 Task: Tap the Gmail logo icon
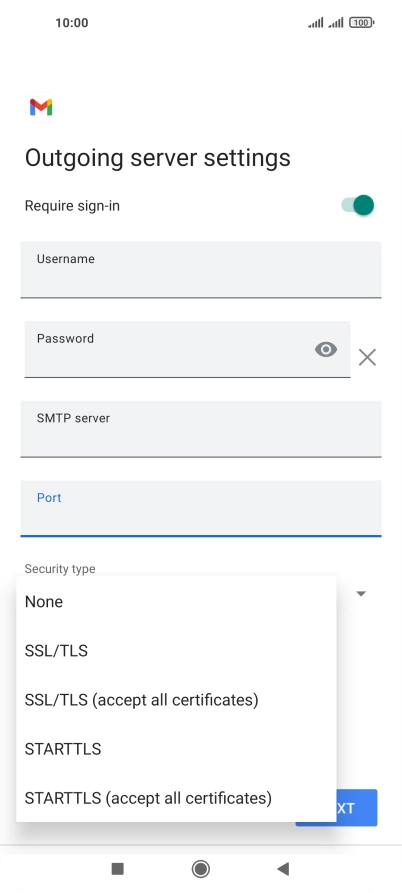pyautogui.click(x=41, y=107)
